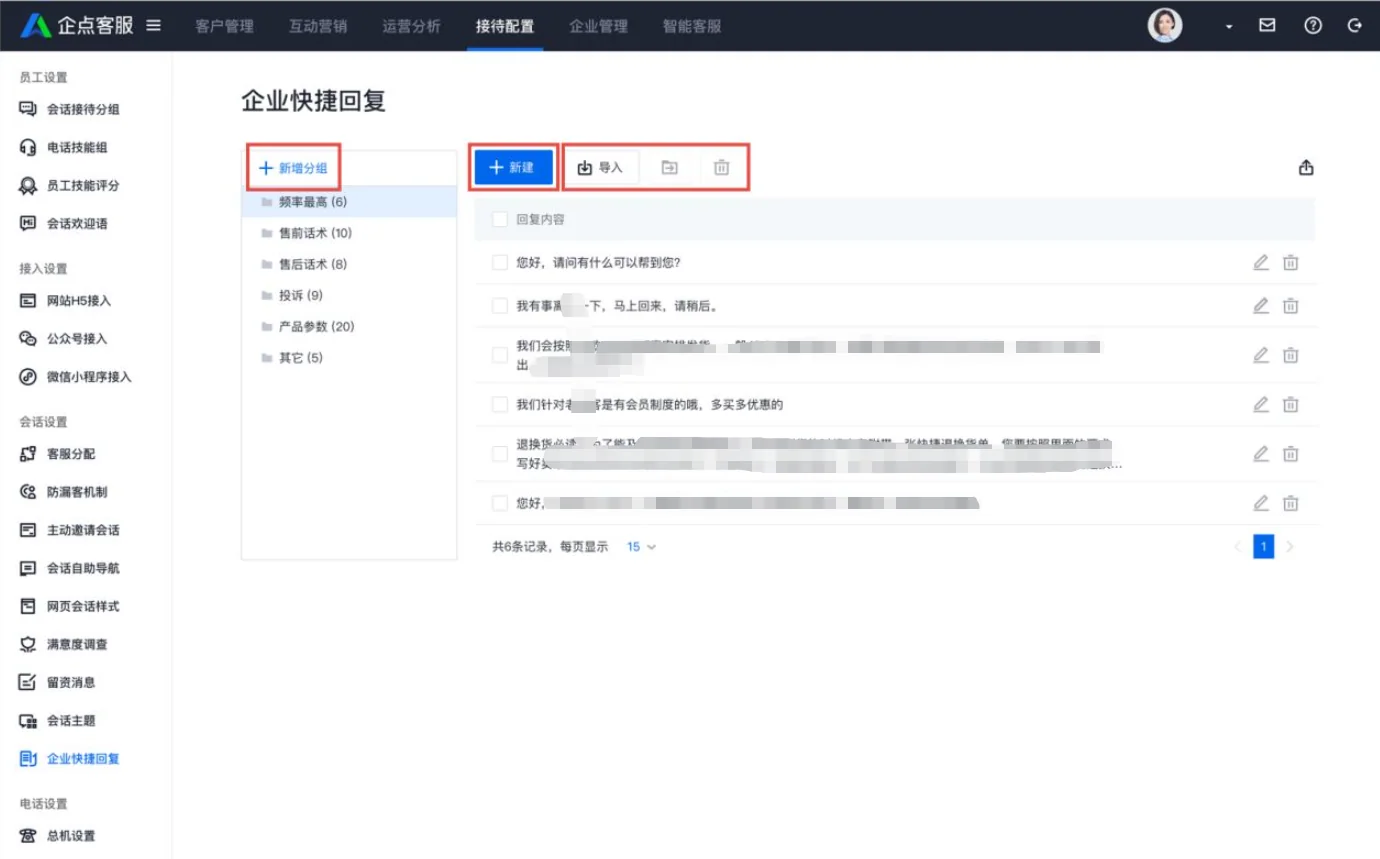
Task: Click the export share icon above the table
Action: click(1306, 168)
